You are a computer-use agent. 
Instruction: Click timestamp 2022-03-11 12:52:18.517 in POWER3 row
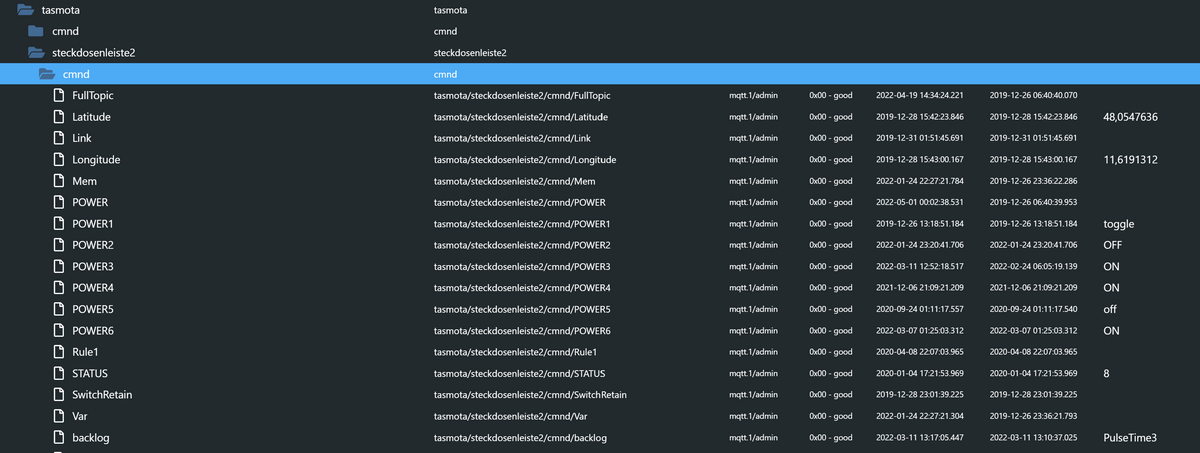click(x=919, y=266)
